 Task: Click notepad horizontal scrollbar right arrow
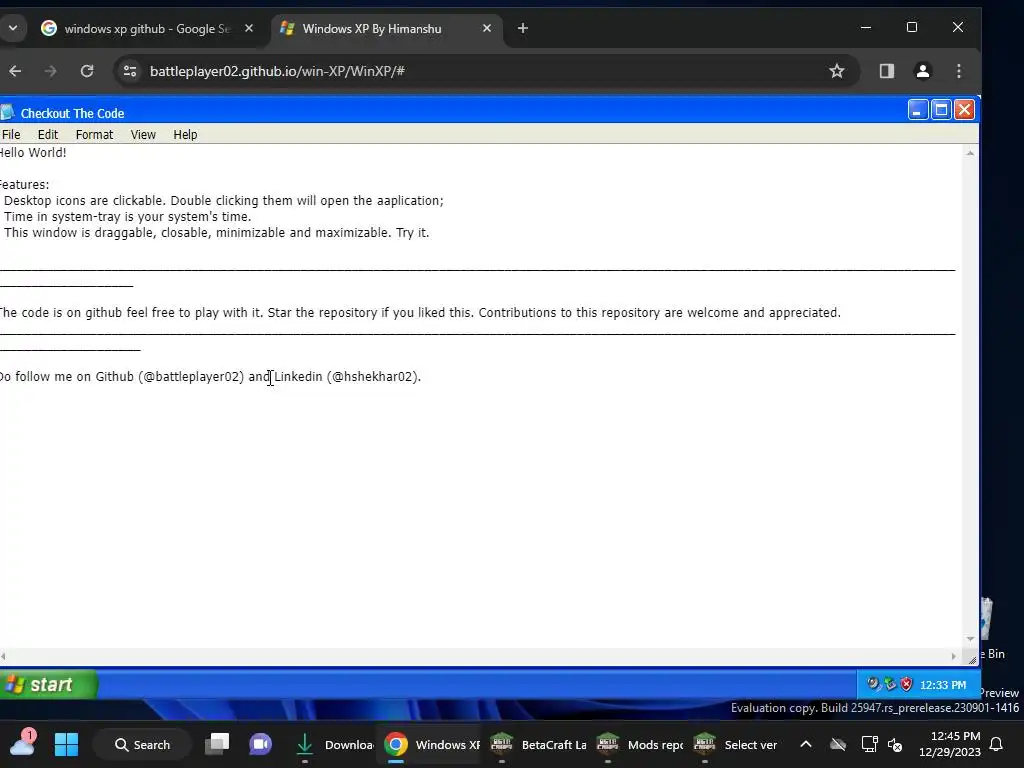coord(953,656)
